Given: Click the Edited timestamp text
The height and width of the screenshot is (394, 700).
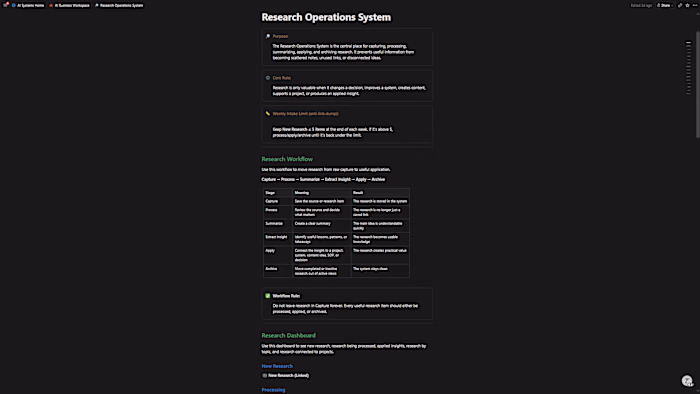Looking at the screenshot, I should click(641, 5).
